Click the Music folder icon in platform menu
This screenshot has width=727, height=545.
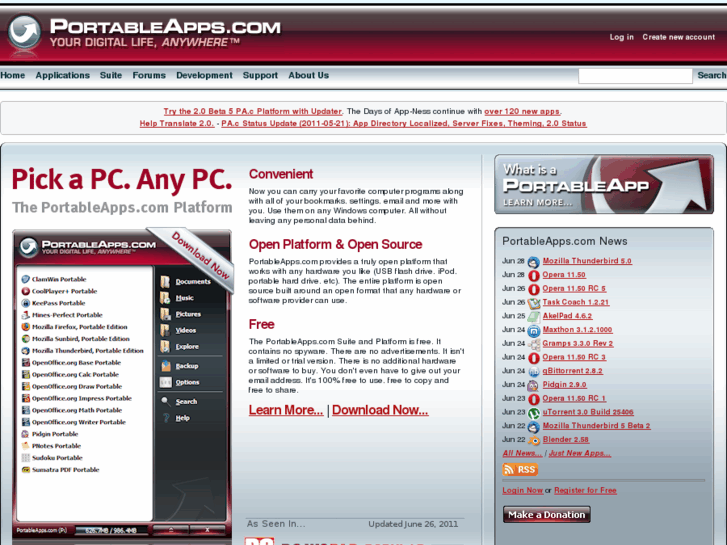point(165,298)
